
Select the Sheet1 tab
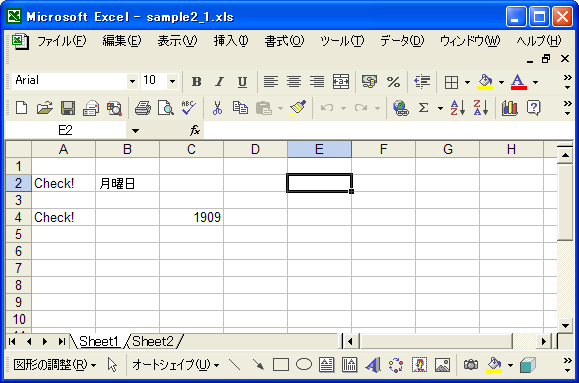(x=99, y=341)
